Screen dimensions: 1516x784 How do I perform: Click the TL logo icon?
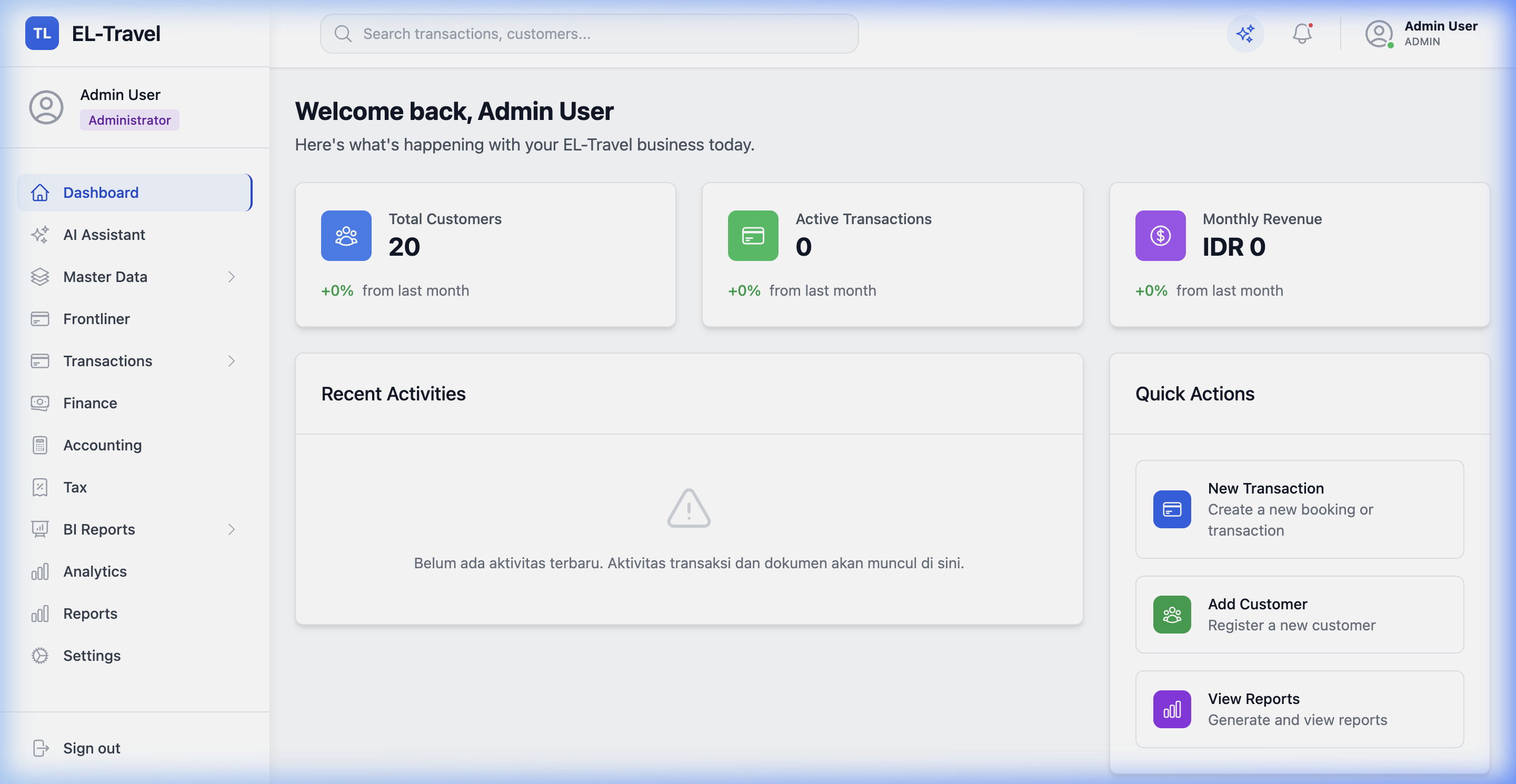[42, 34]
